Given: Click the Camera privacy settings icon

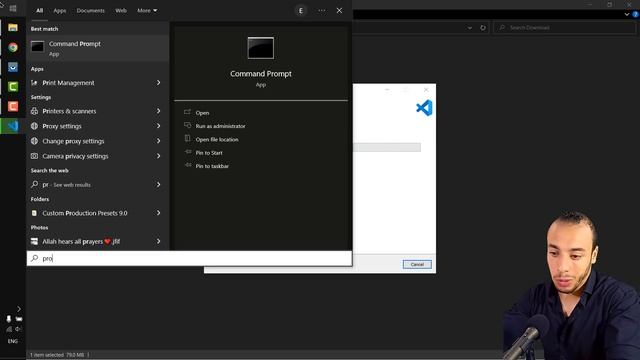Looking at the screenshot, I should (34, 156).
